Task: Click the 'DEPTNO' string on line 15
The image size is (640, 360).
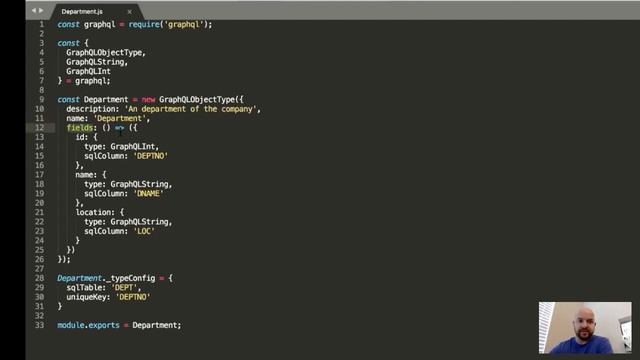Action: (x=151, y=156)
